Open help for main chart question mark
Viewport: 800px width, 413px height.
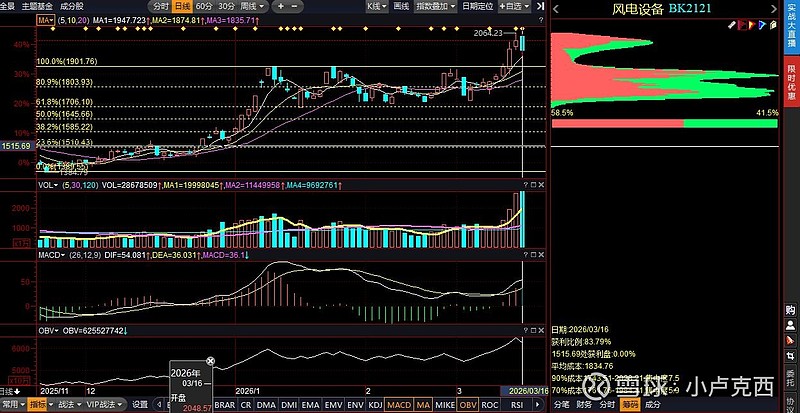[x=541, y=20]
